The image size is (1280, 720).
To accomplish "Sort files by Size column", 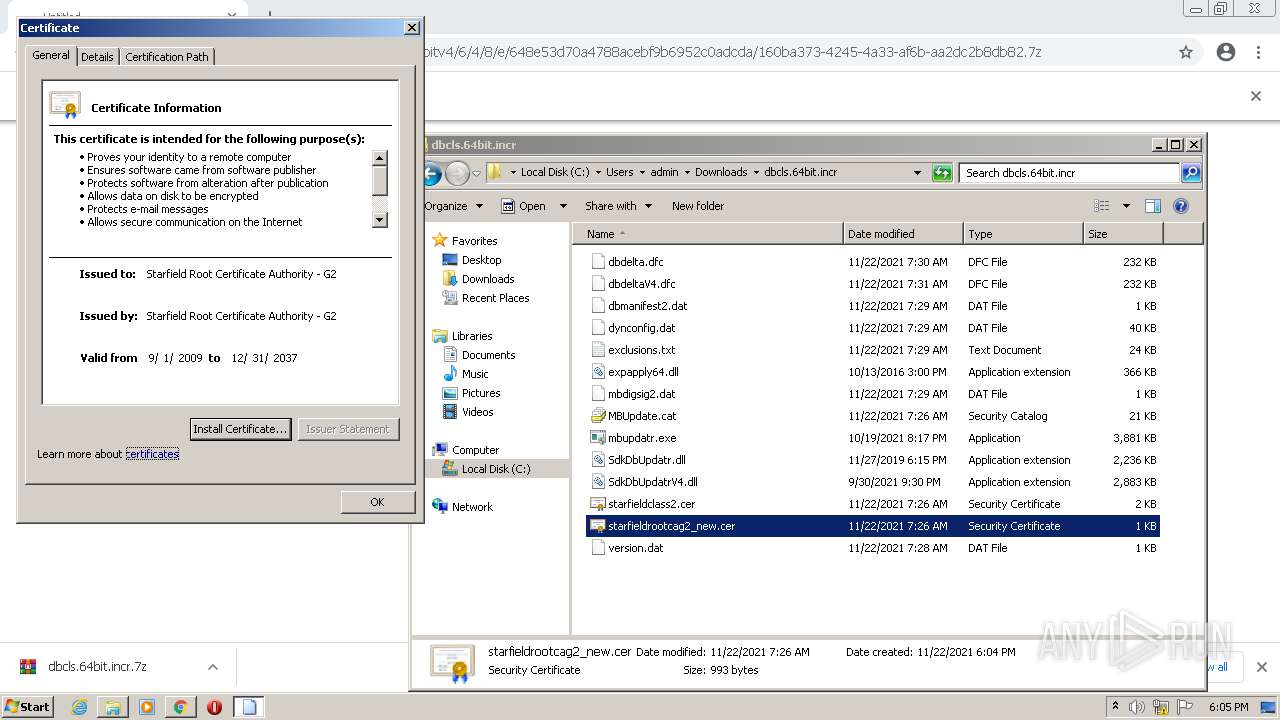I will click(x=1123, y=234).
